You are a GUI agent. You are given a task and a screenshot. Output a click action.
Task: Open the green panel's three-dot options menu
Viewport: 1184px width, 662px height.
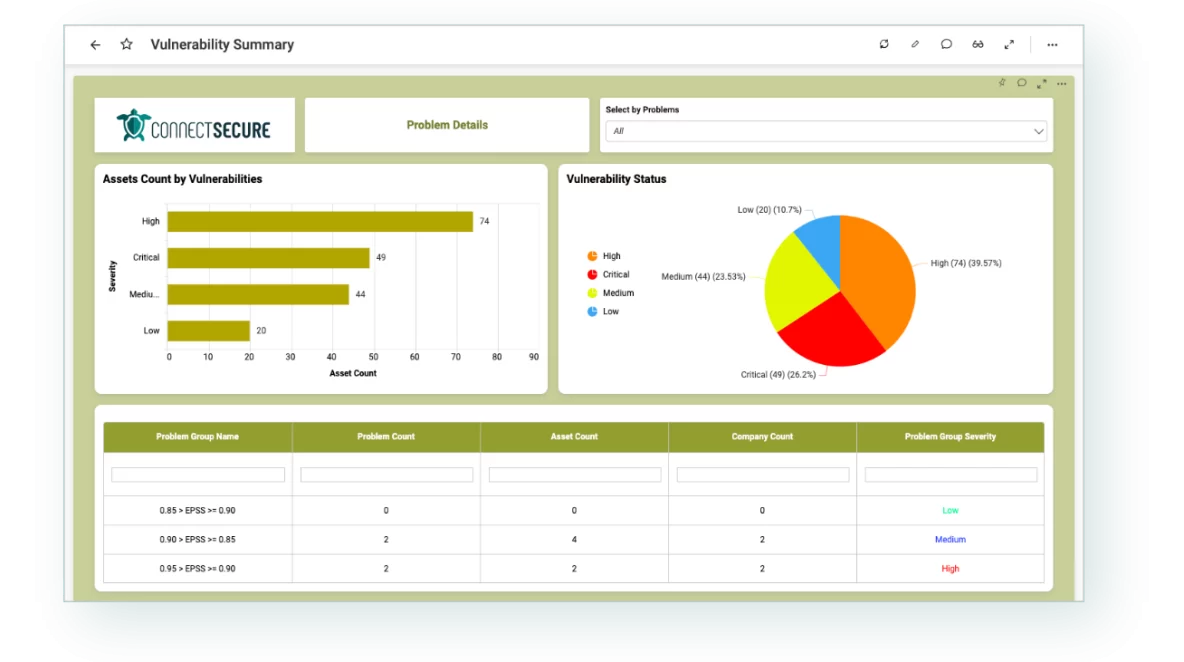[1062, 83]
